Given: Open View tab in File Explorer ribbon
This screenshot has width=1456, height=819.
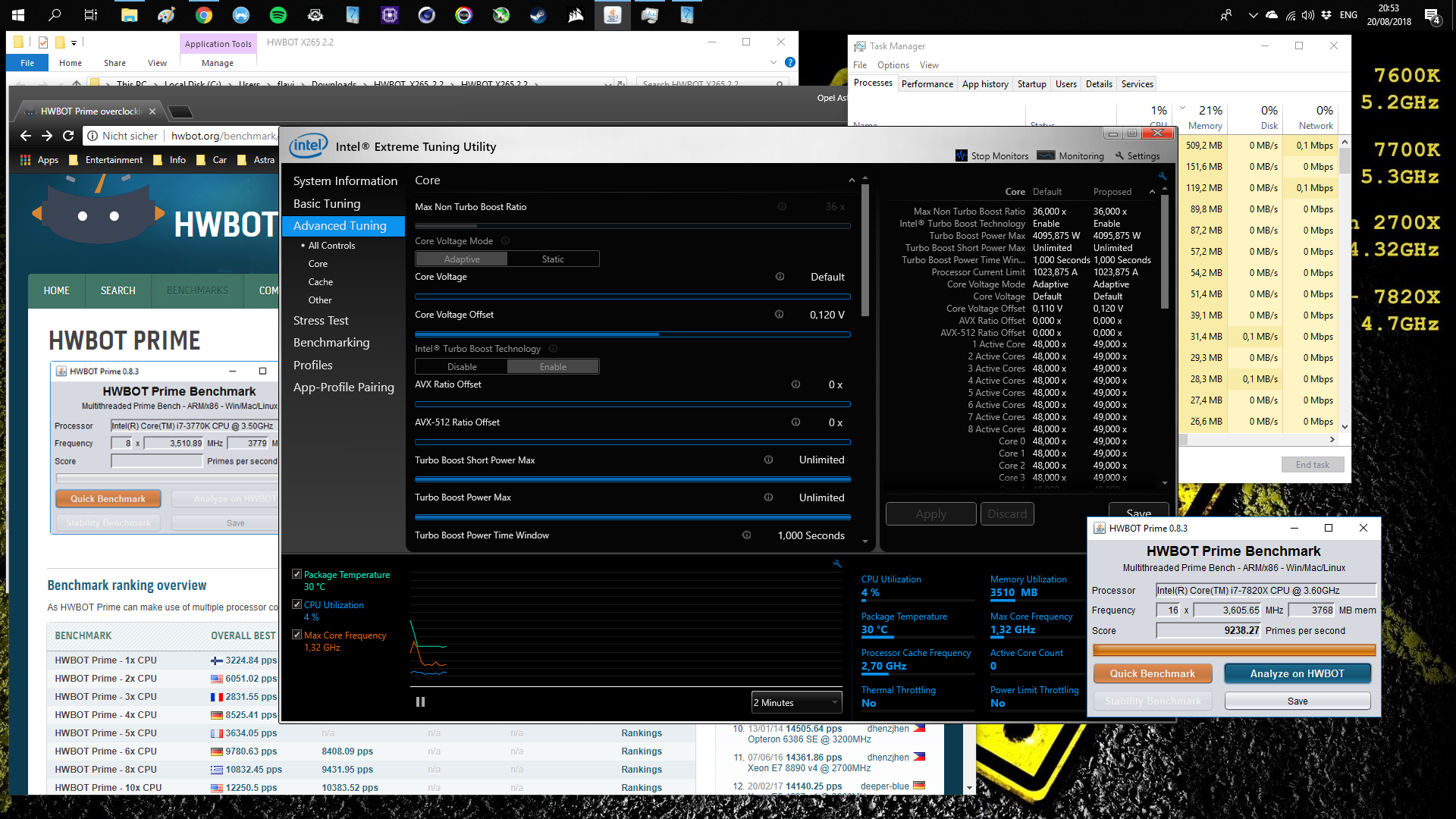Looking at the screenshot, I should (x=157, y=63).
